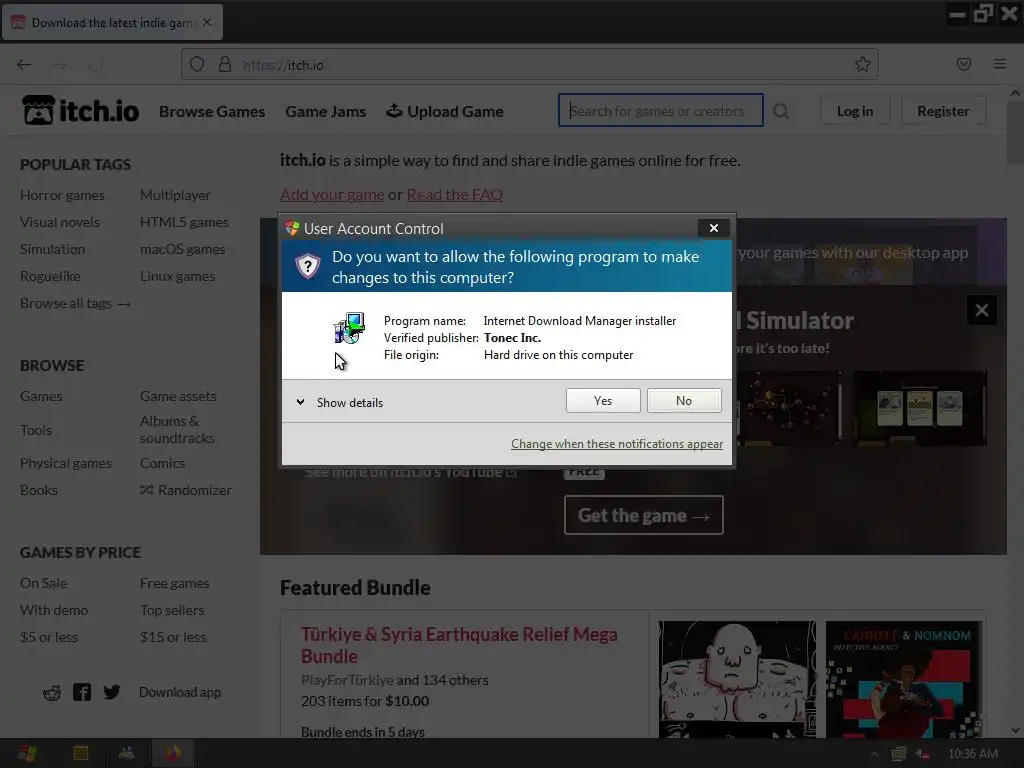Click the Firefox taskbar icon
This screenshot has height=768, width=1024.
173,753
